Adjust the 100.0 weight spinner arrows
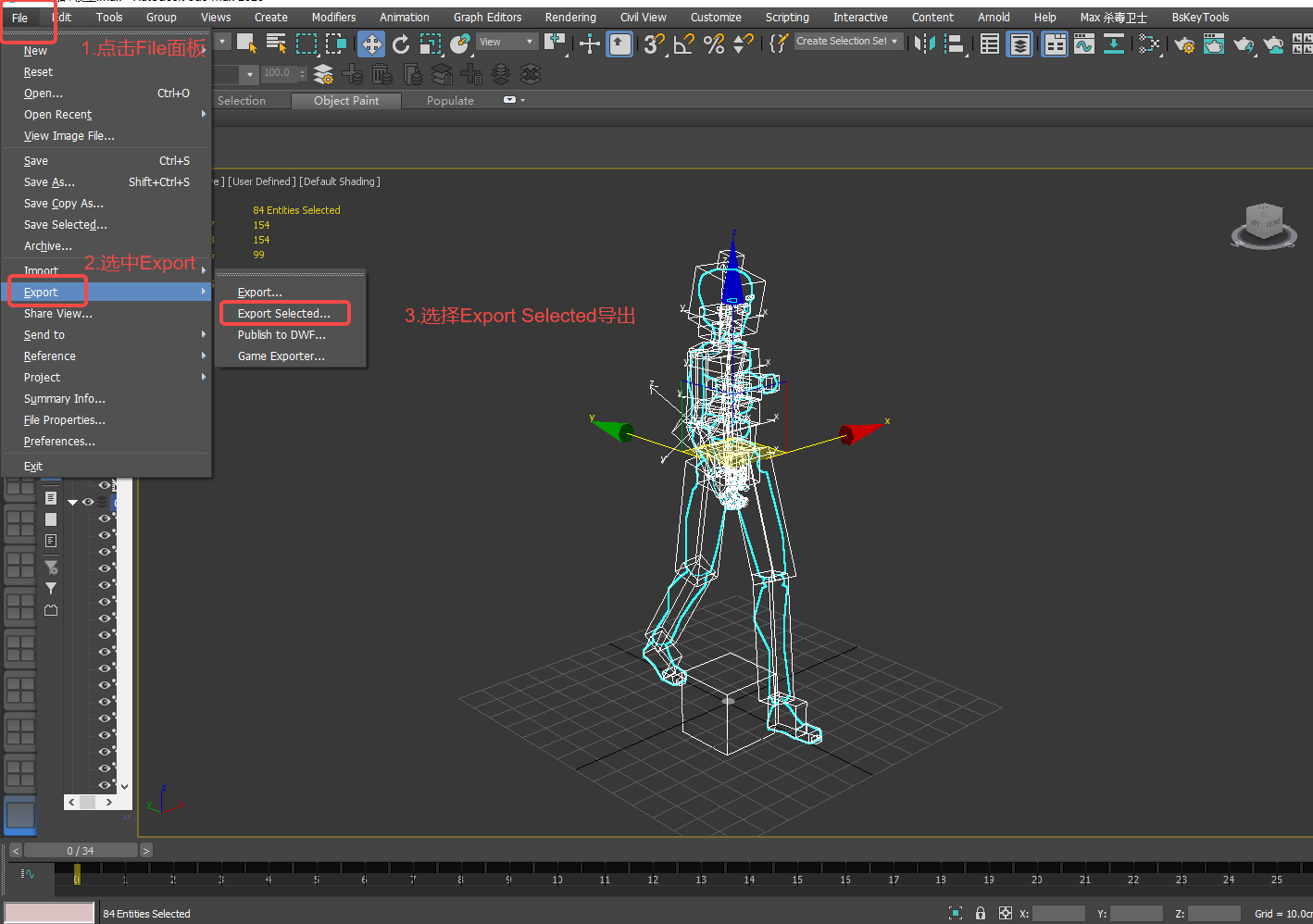The width and height of the screenshot is (1313, 924). (302, 73)
